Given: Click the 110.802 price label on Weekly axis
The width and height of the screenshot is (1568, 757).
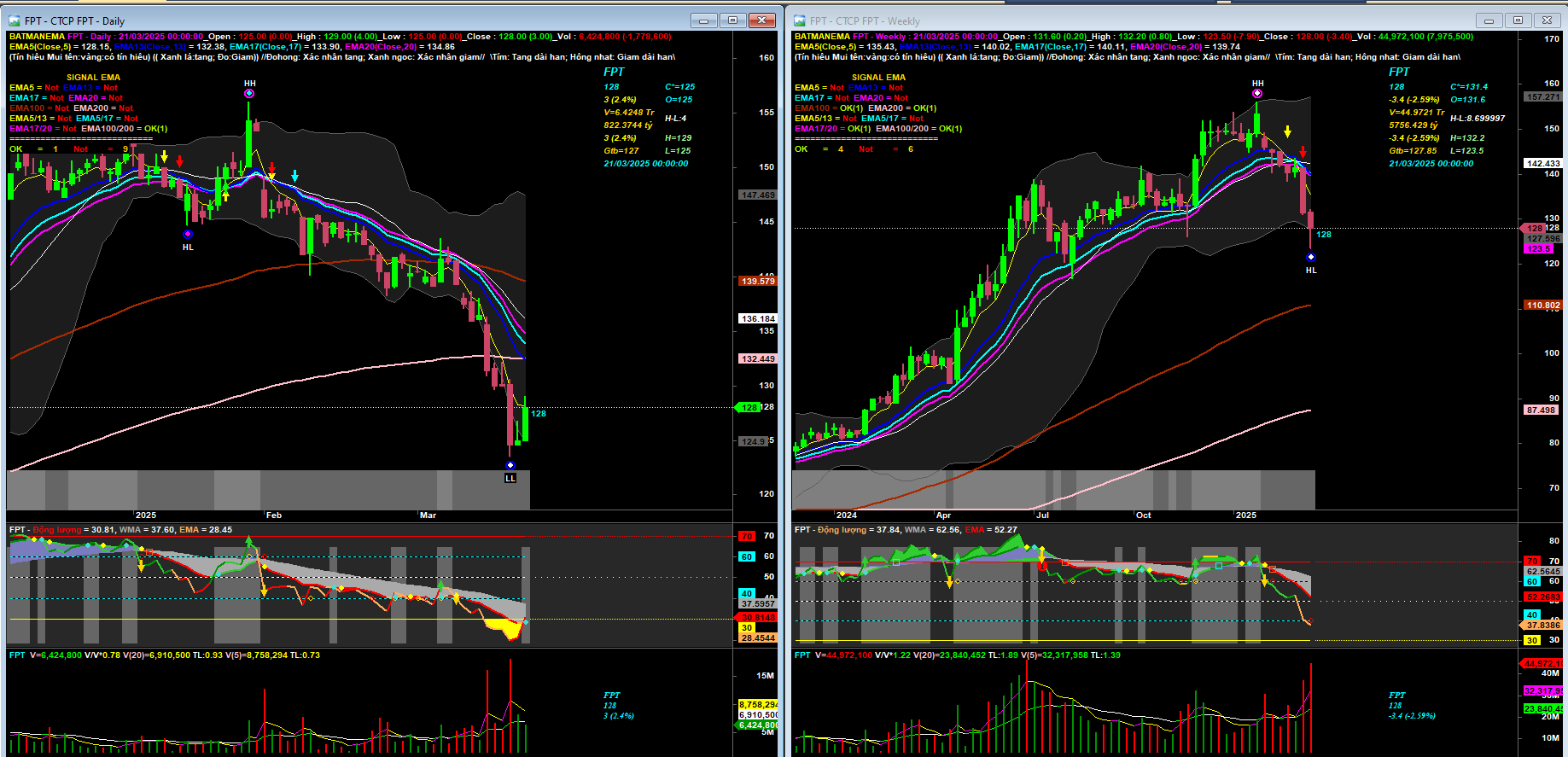Looking at the screenshot, I should pyautogui.click(x=1543, y=305).
